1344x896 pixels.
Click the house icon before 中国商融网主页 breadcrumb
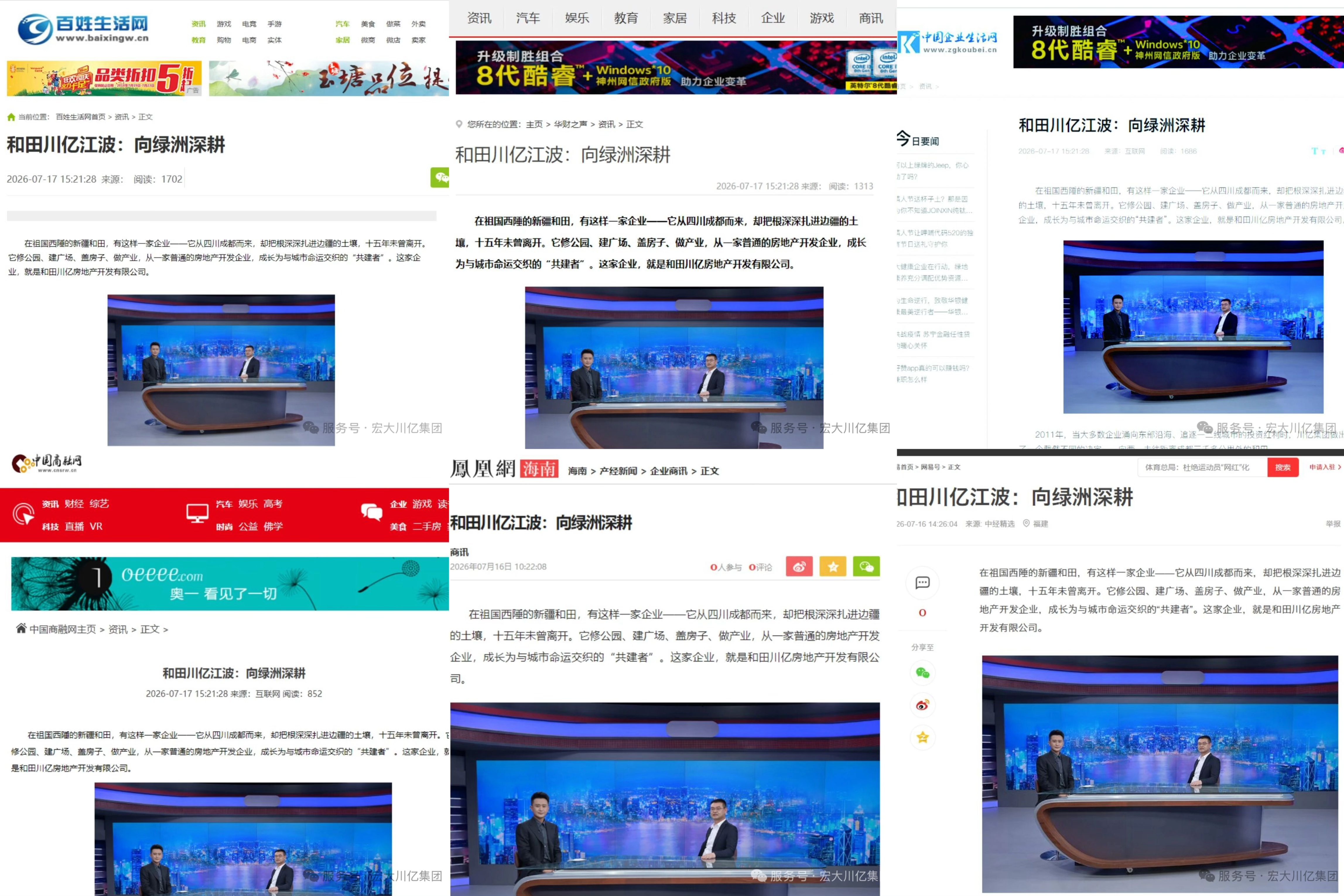21,629
